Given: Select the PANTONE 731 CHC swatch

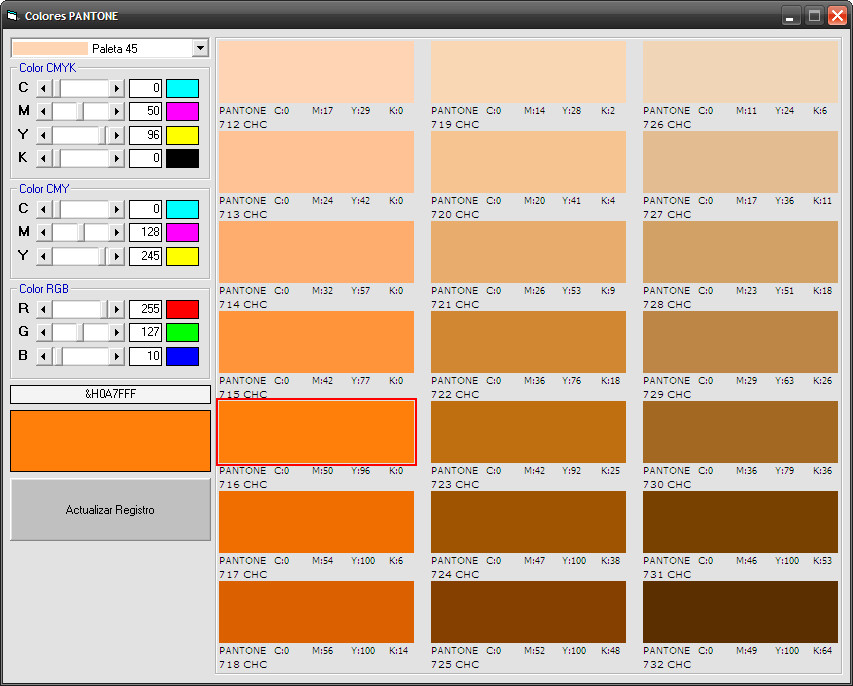Looking at the screenshot, I should pyautogui.click(x=740, y=522).
